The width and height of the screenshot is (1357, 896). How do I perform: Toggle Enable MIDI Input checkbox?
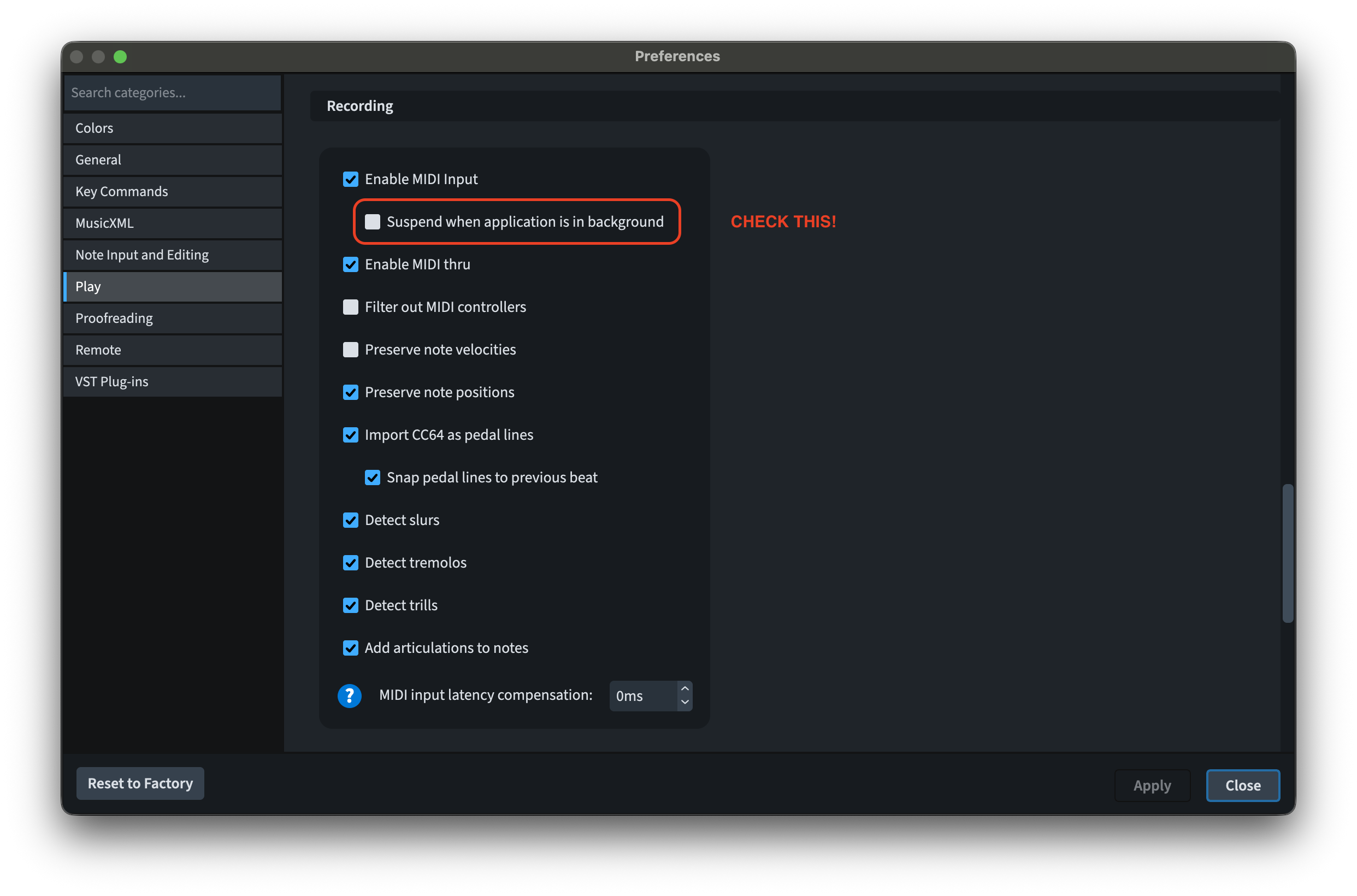(350, 179)
